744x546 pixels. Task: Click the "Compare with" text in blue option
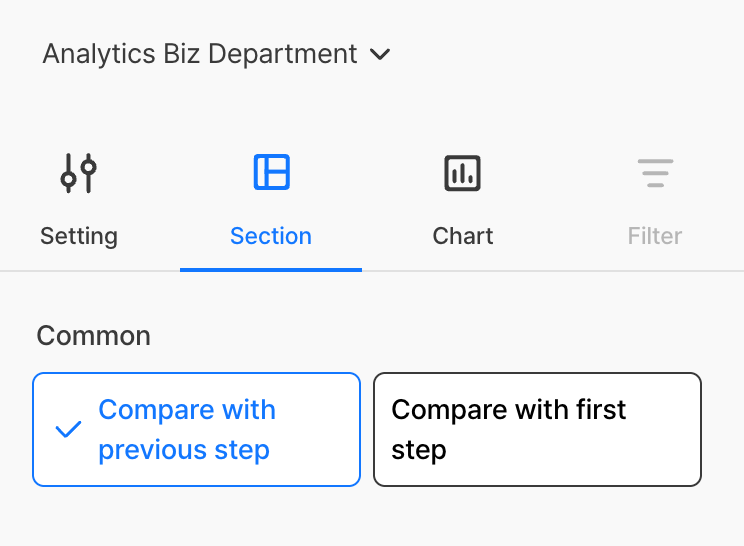pyautogui.click(x=187, y=410)
